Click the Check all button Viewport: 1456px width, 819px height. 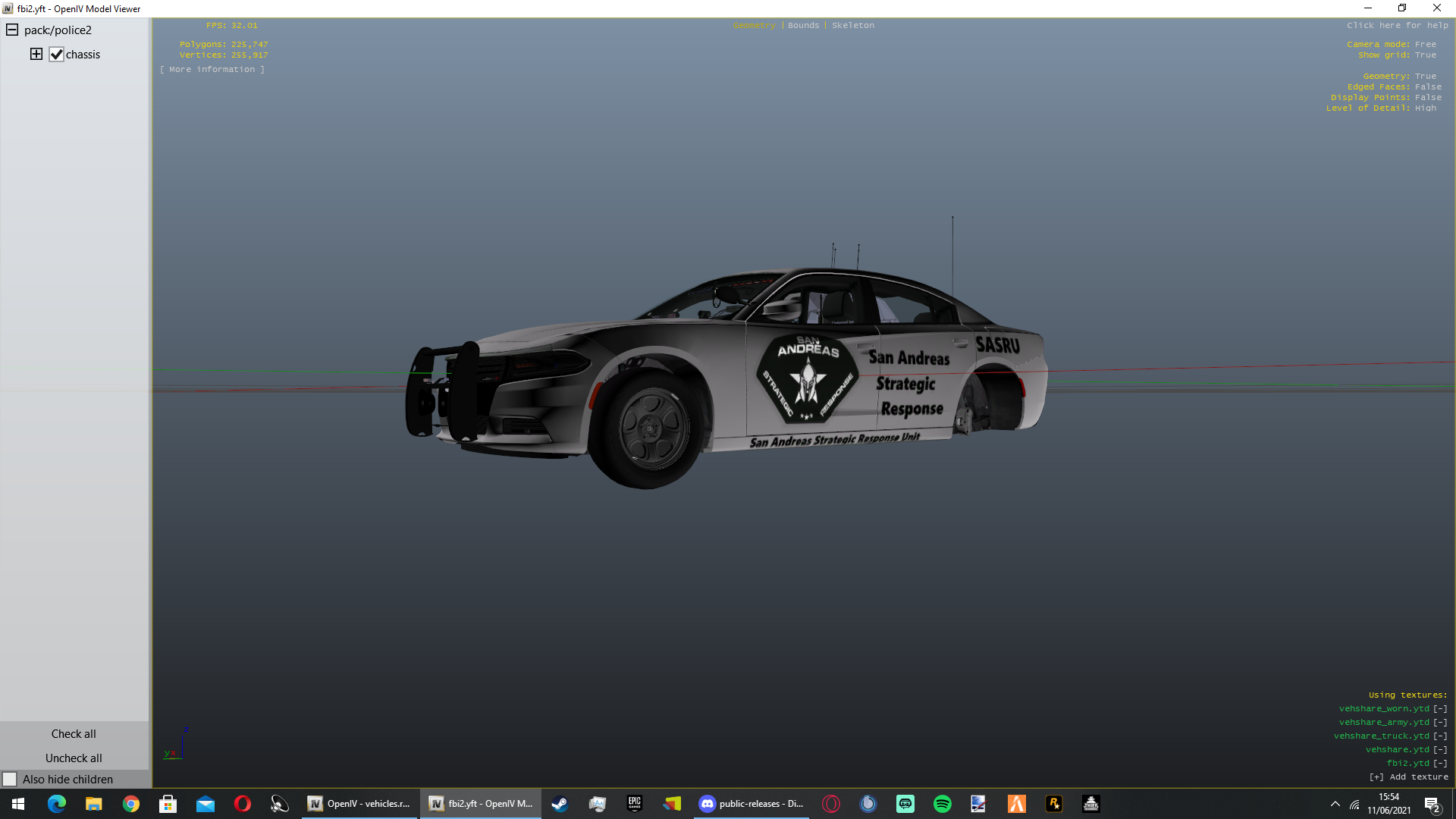click(x=74, y=733)
